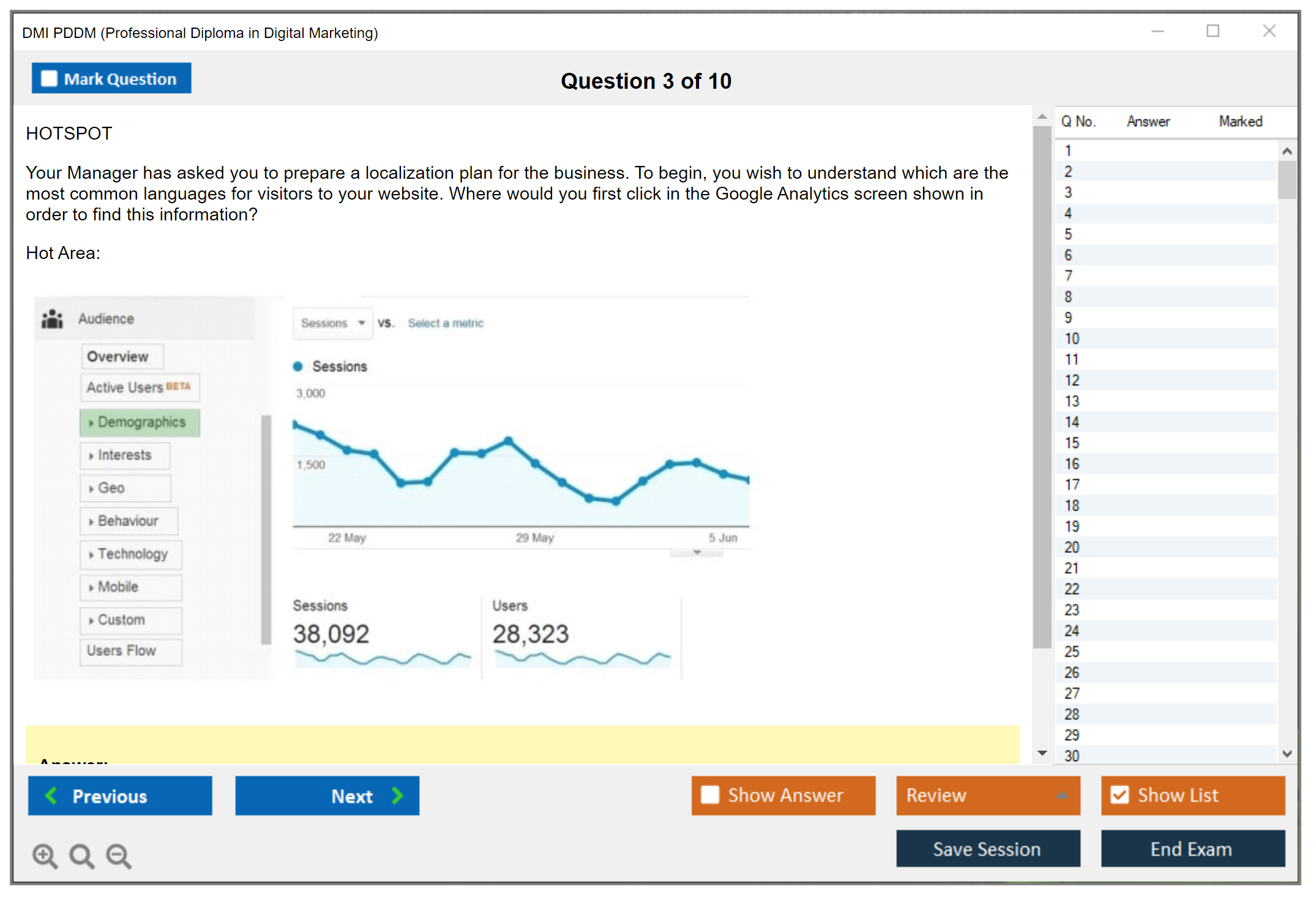Click the zoom out magnifier icon
This screenshot has height=900, width=1316.
(x=118, y=855)
